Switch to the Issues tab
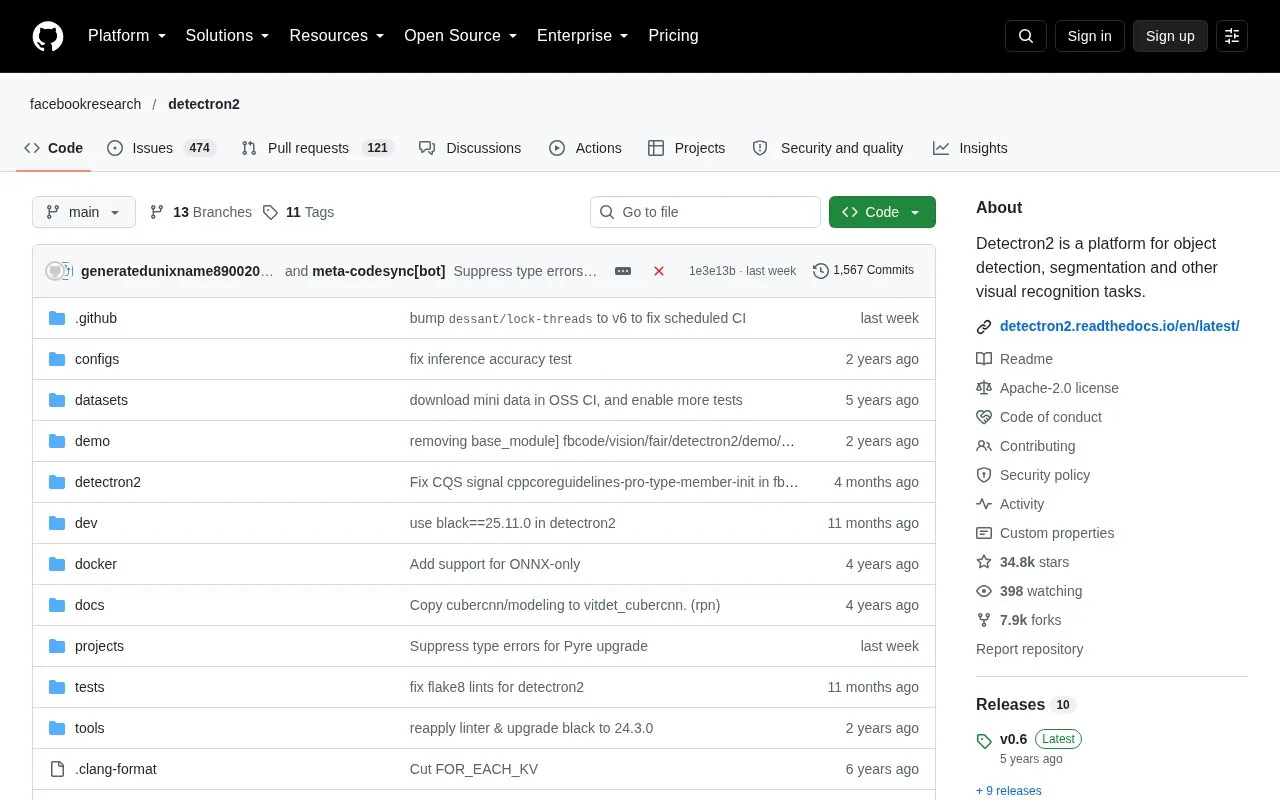The width and height of the screenshot is (1280, 800). click(161, 148)
